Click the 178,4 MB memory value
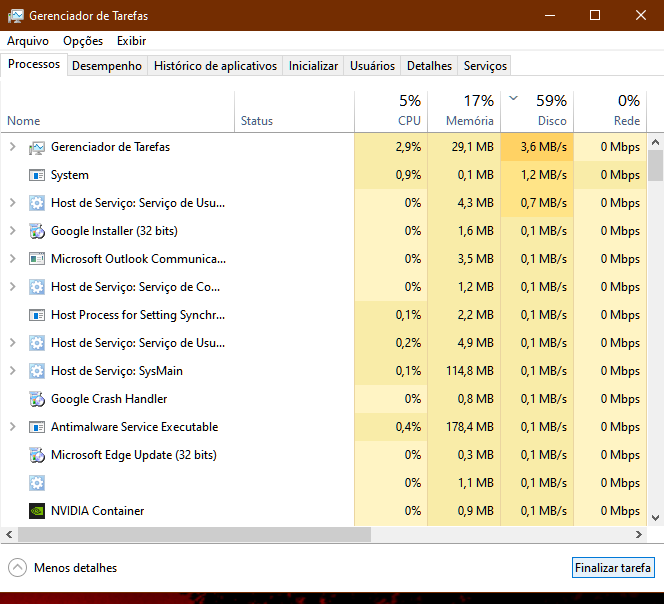 [470, 427]
